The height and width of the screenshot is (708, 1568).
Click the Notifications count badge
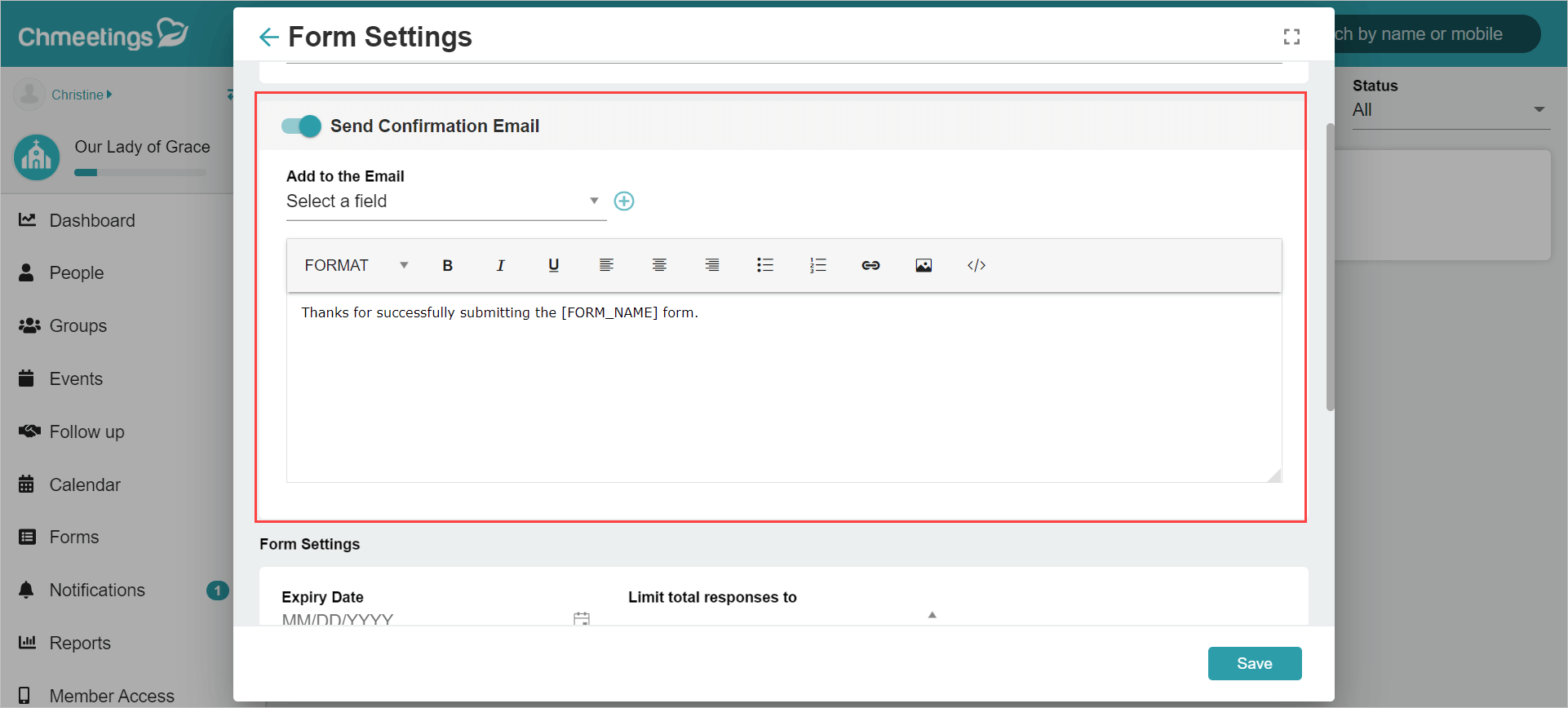click(x=217, y=591)
